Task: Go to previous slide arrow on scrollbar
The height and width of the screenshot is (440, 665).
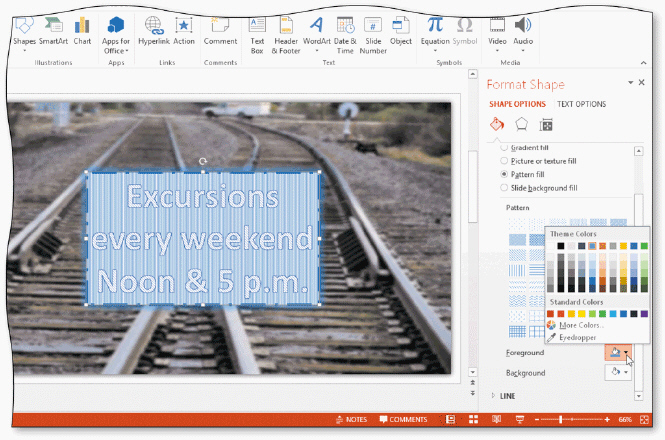Action: click(472, 383)
